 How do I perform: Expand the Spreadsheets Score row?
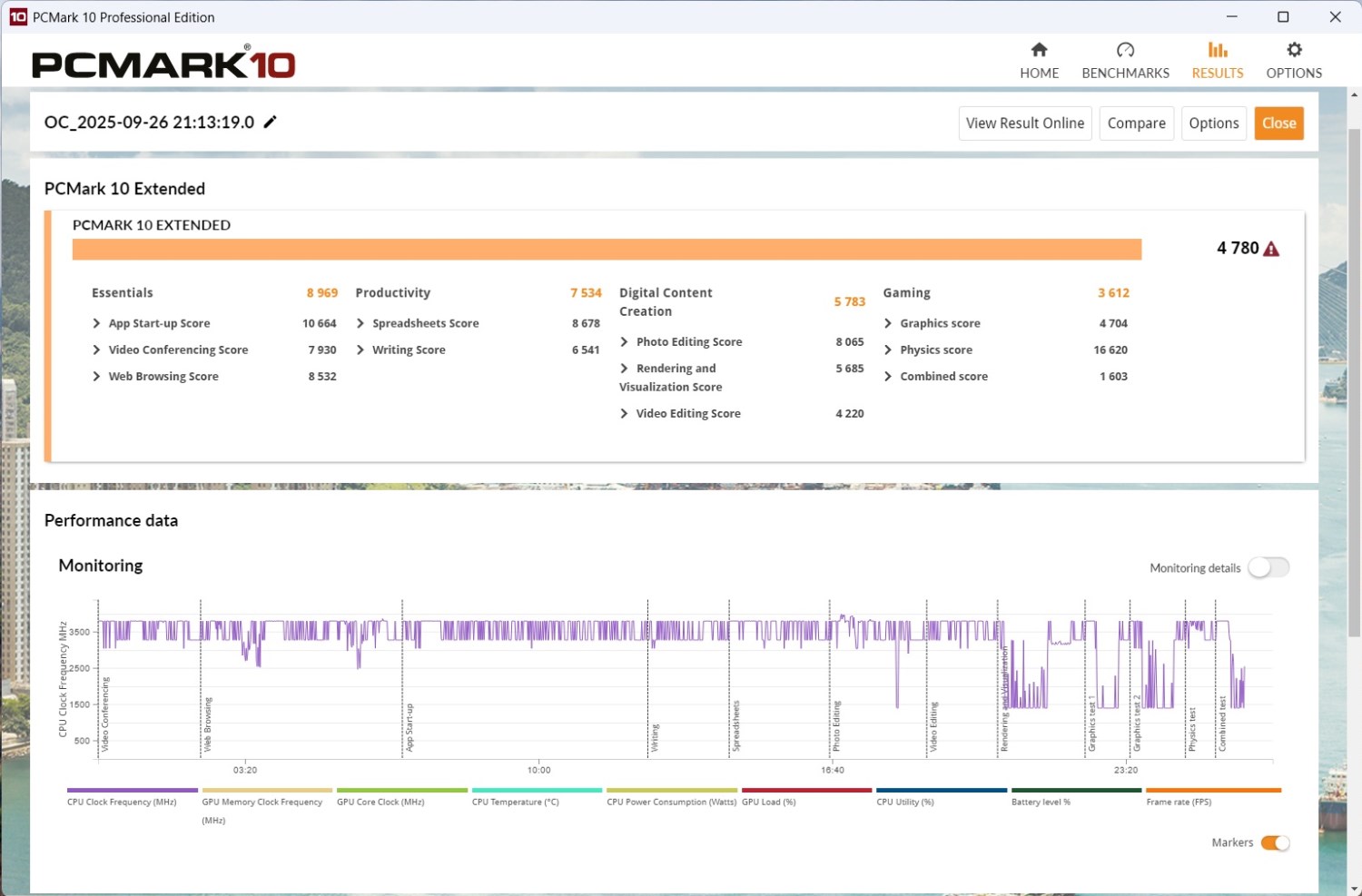(x=360, y=323)
